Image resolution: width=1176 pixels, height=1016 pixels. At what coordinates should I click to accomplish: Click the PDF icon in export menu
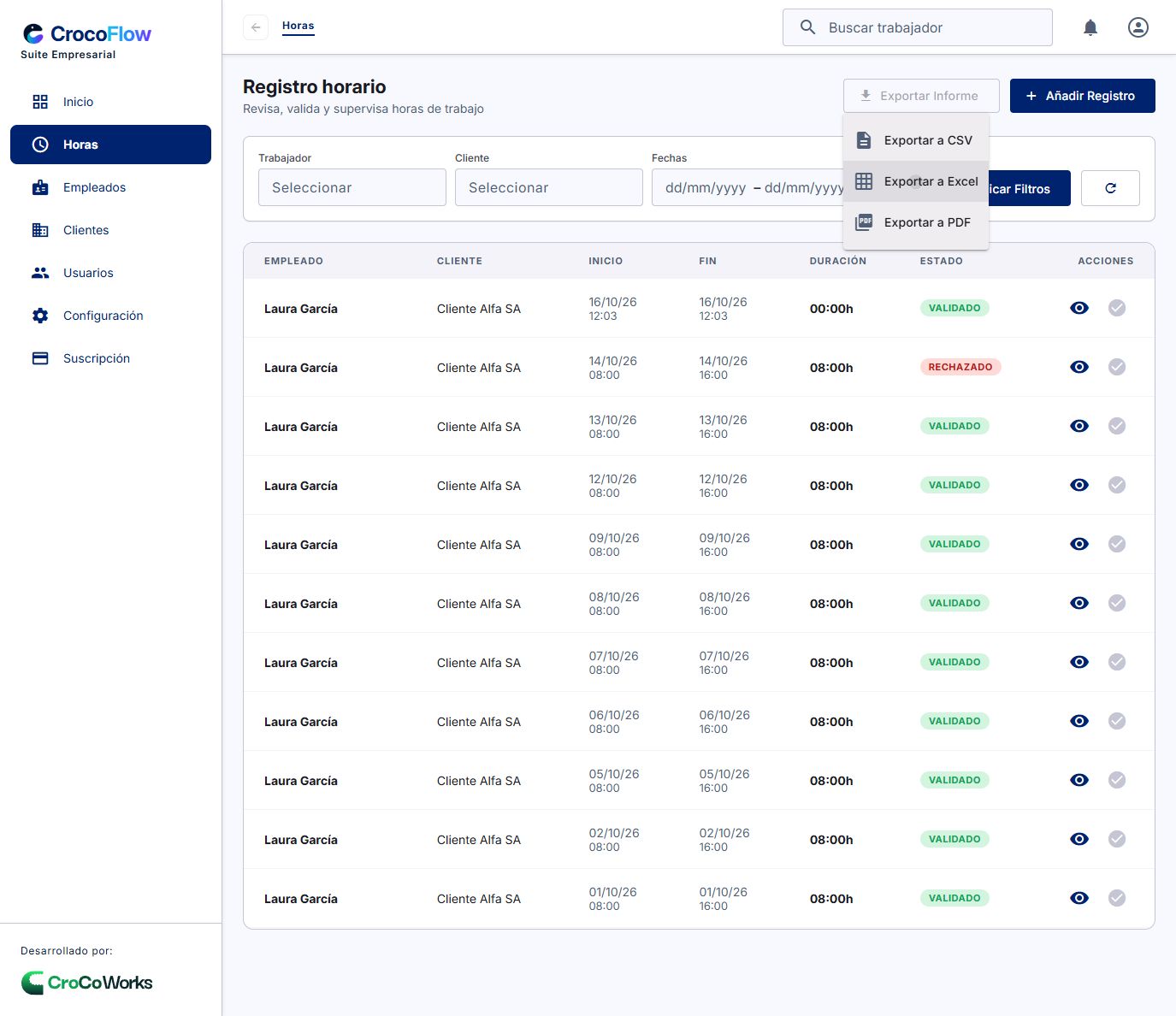[x=864, y=222]
